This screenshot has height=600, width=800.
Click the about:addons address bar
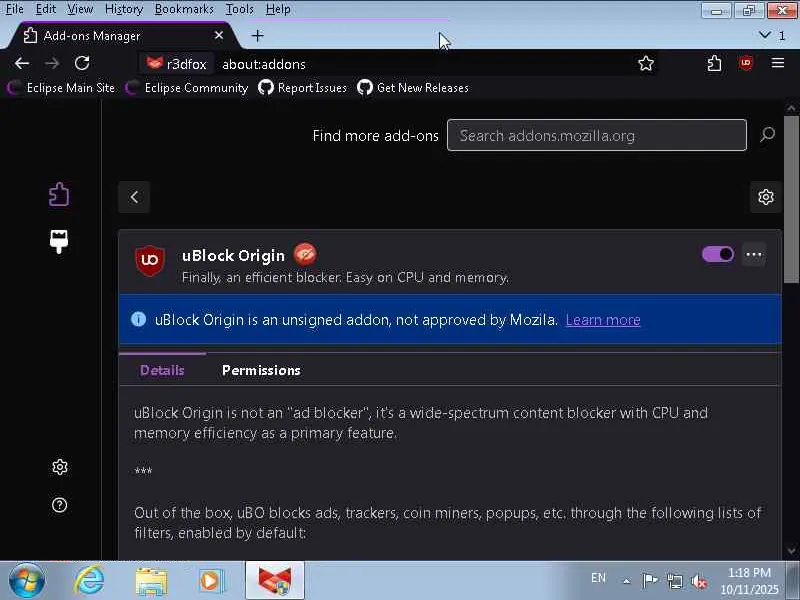pyautogui.click(x=423, y=64)
